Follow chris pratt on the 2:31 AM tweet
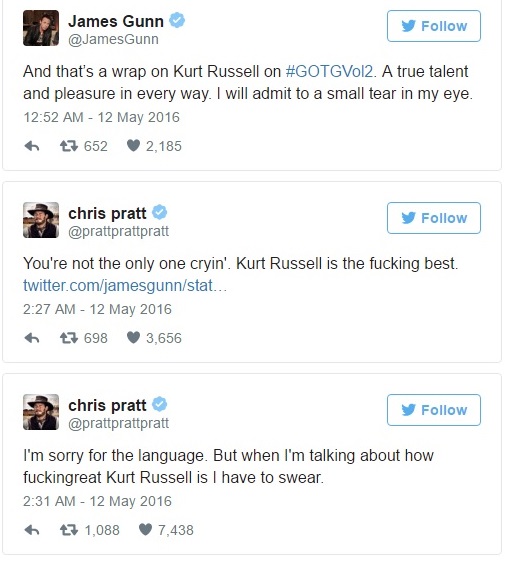515x563 pixels. click(x=433, y=410)
